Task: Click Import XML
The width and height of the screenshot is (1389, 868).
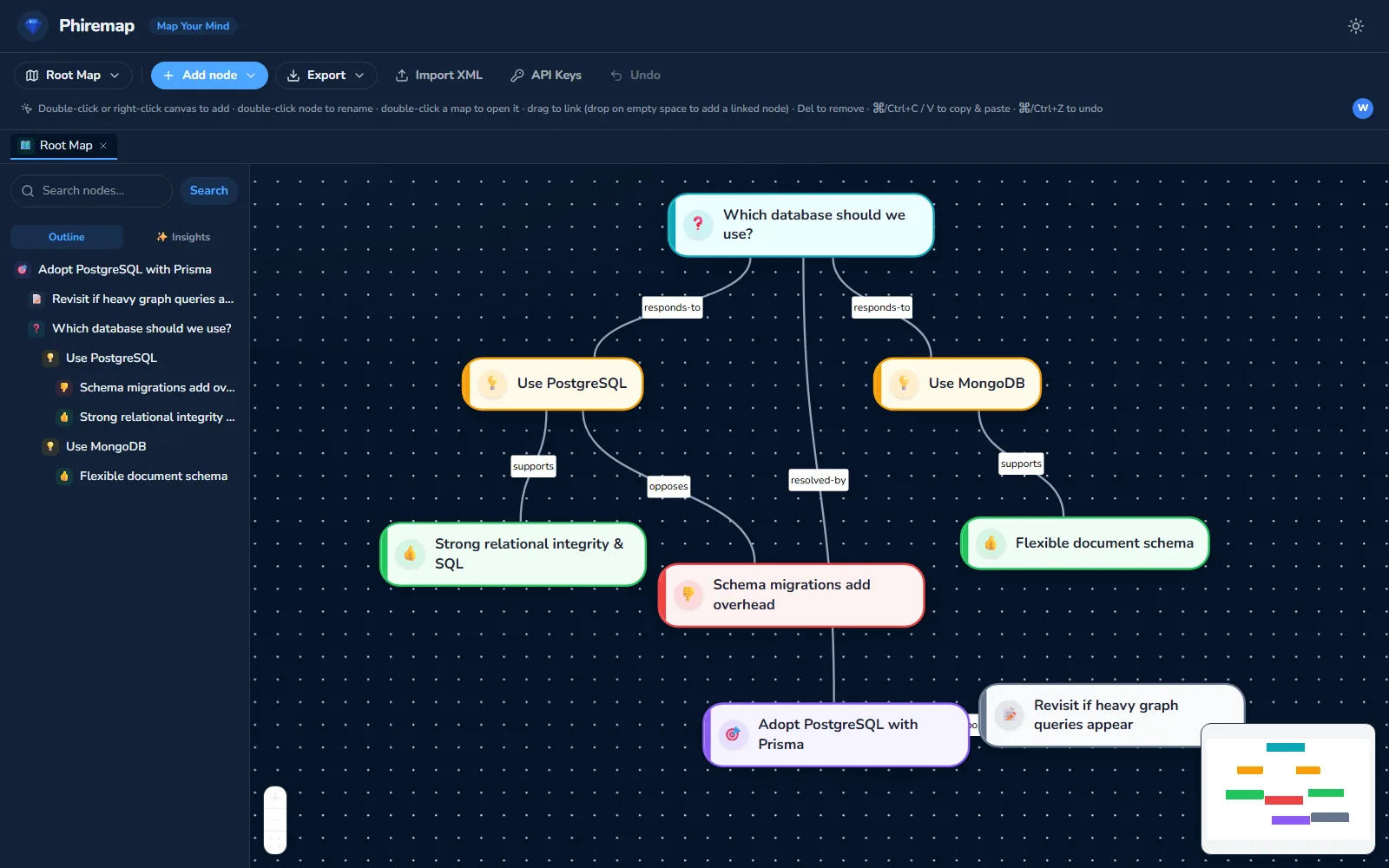Action: [x=438, y=76]
